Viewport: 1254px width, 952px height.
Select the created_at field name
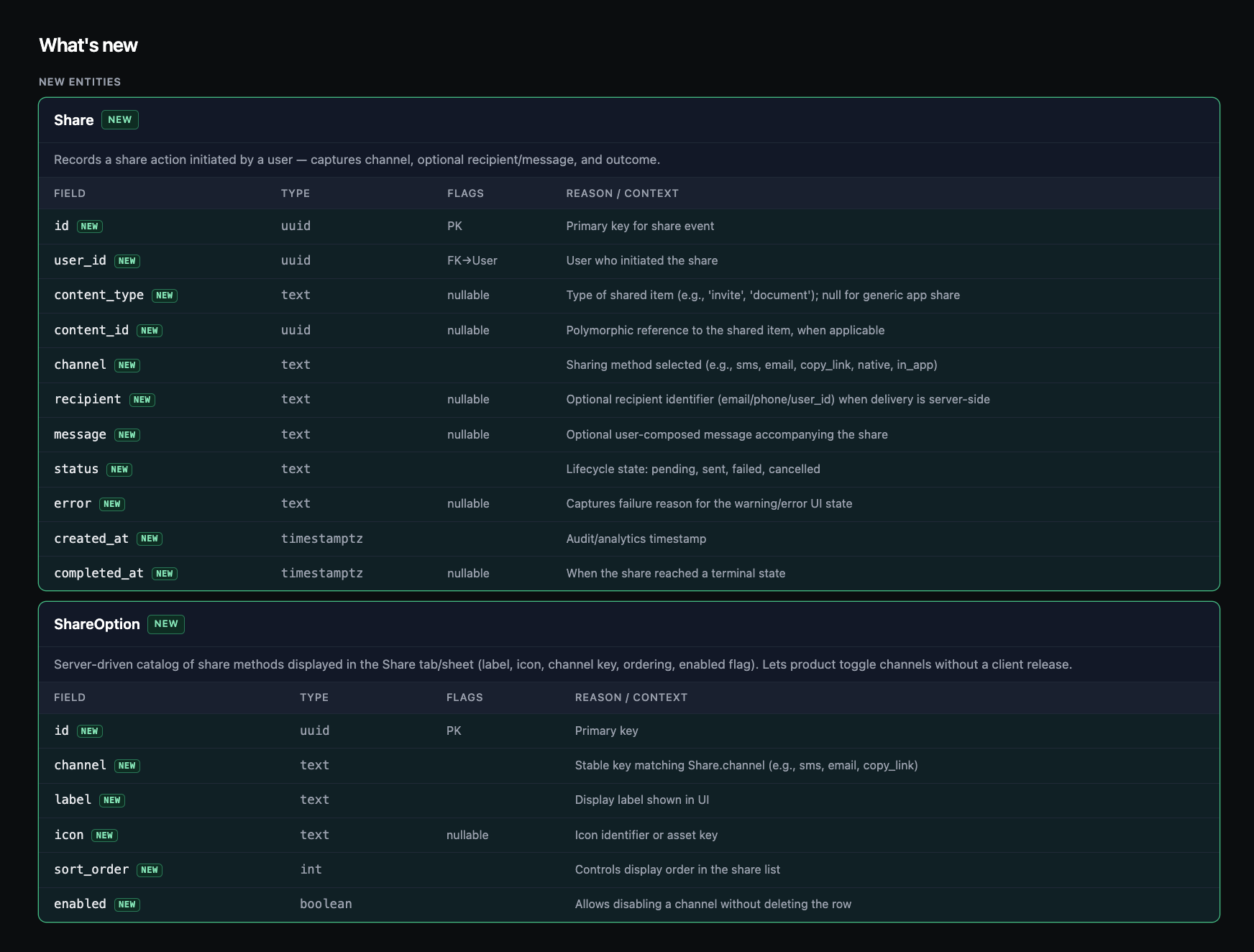[91, 539]
